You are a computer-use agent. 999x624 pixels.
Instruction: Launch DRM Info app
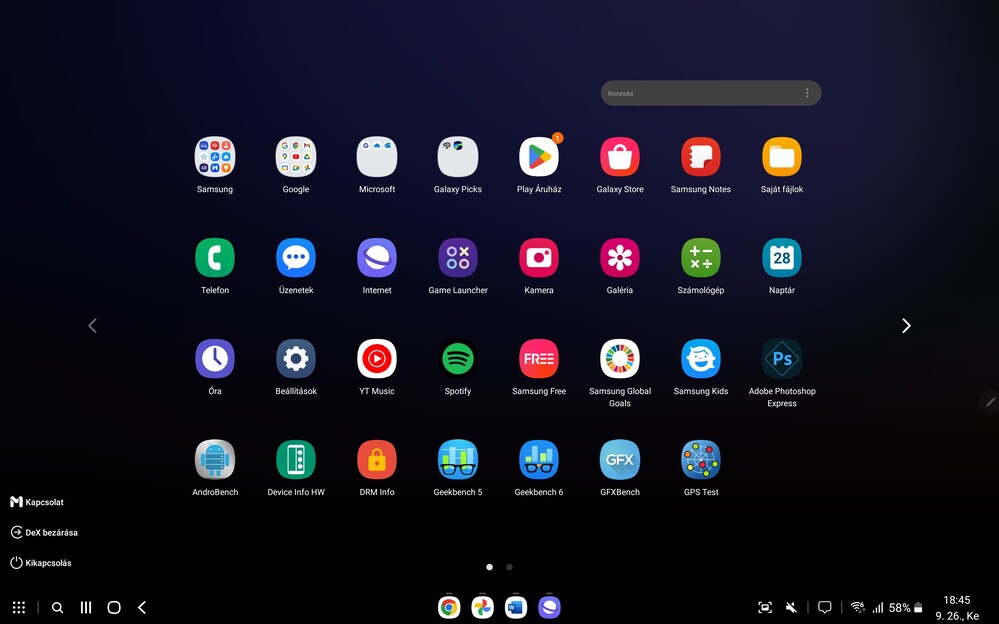coord(377,460)
